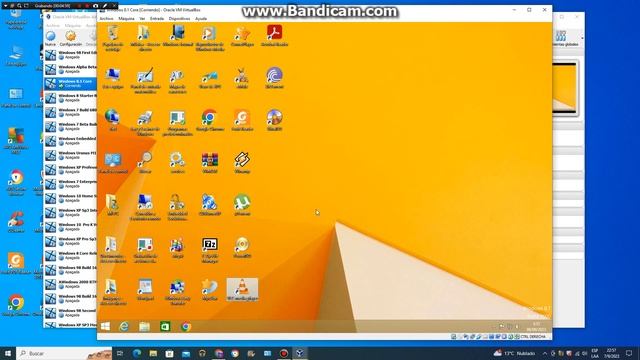Select the Windows 7 Enterprise VM entry

pyautogui.click(x=70, y=184)
